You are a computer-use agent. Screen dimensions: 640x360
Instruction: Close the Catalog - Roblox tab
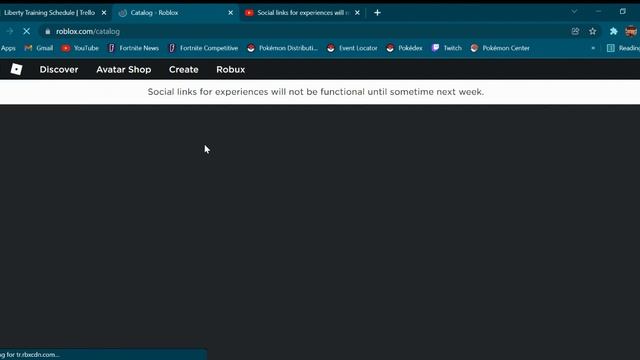pos(231,13)
